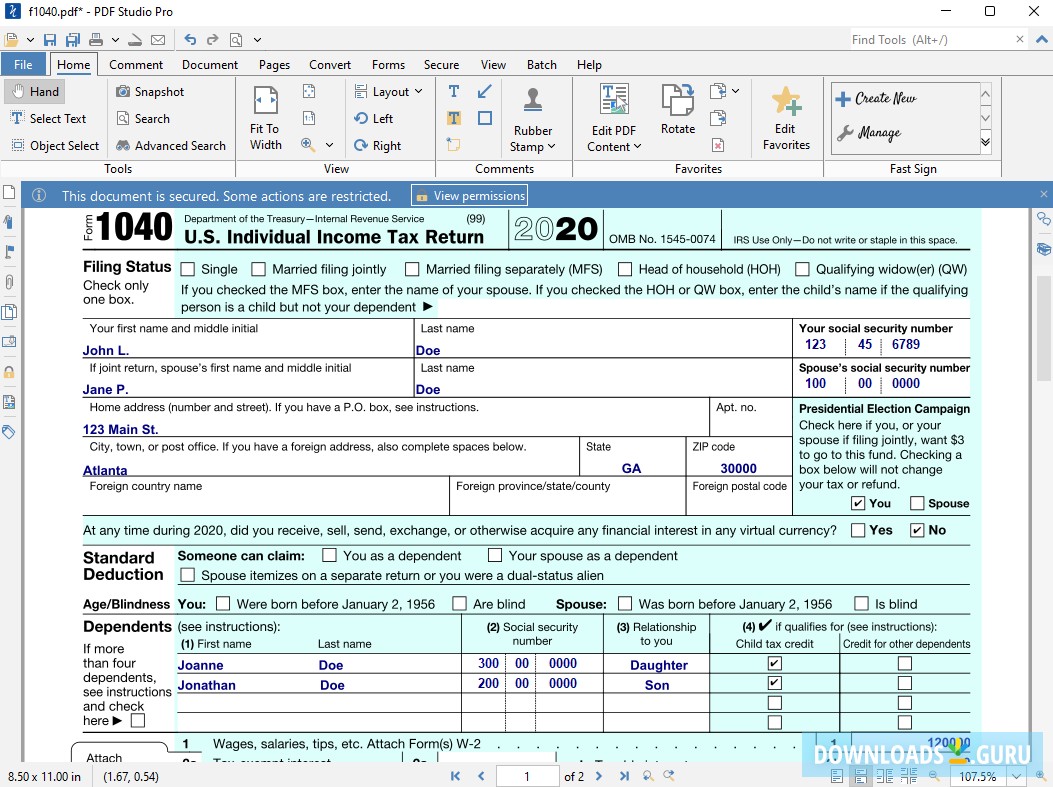Check Head of household (HOH) box
The image size is (1053, 787).
625,269
